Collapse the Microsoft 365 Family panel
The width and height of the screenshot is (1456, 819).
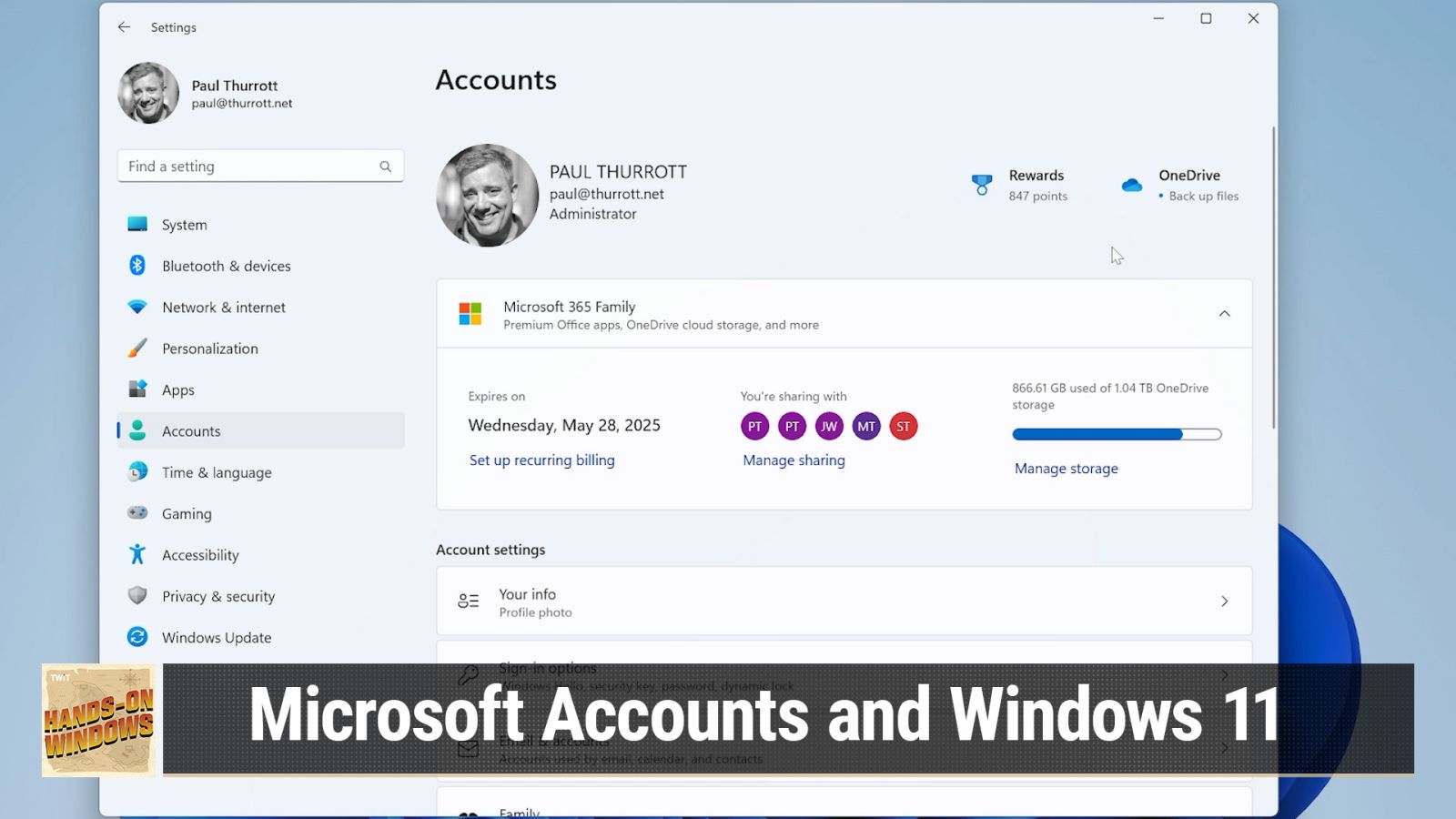coord(1223,313)
